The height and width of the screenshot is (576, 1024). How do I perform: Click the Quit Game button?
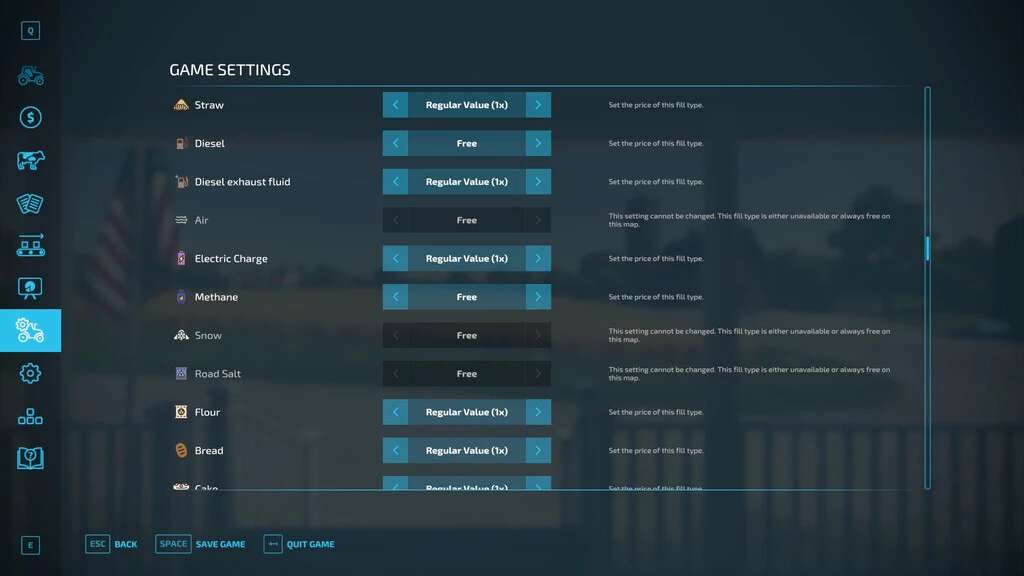click(x=299, y=544)
